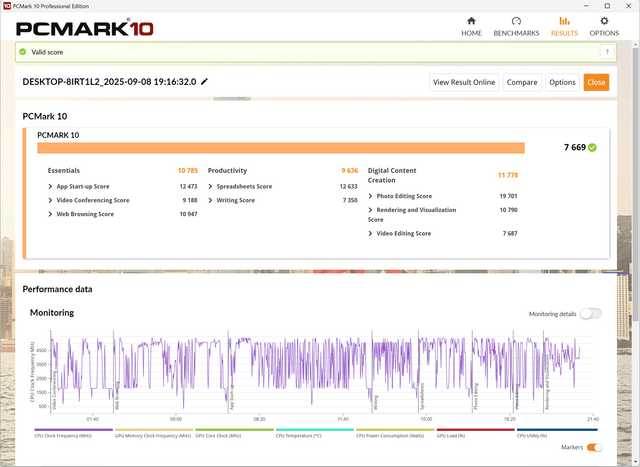Image resolution: width=640 pixels, height=467 pixels.
Task: Click the Monitoring heading
Action: click(52, 313)
